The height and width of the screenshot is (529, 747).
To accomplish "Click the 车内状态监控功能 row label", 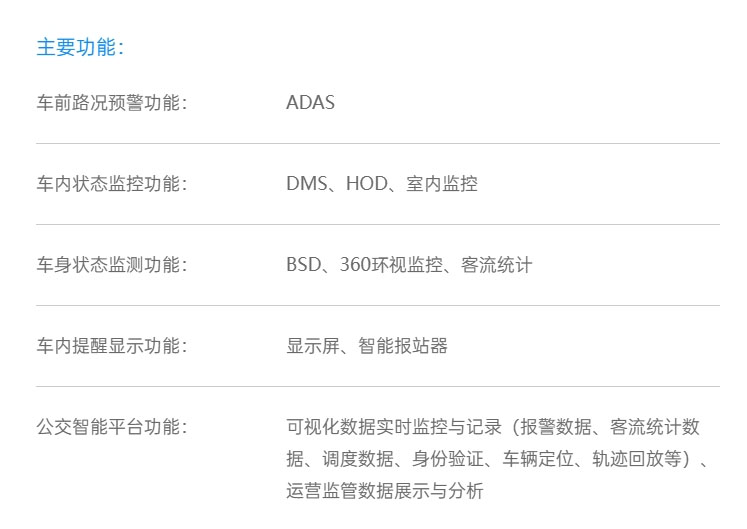I will click(111, 184).
